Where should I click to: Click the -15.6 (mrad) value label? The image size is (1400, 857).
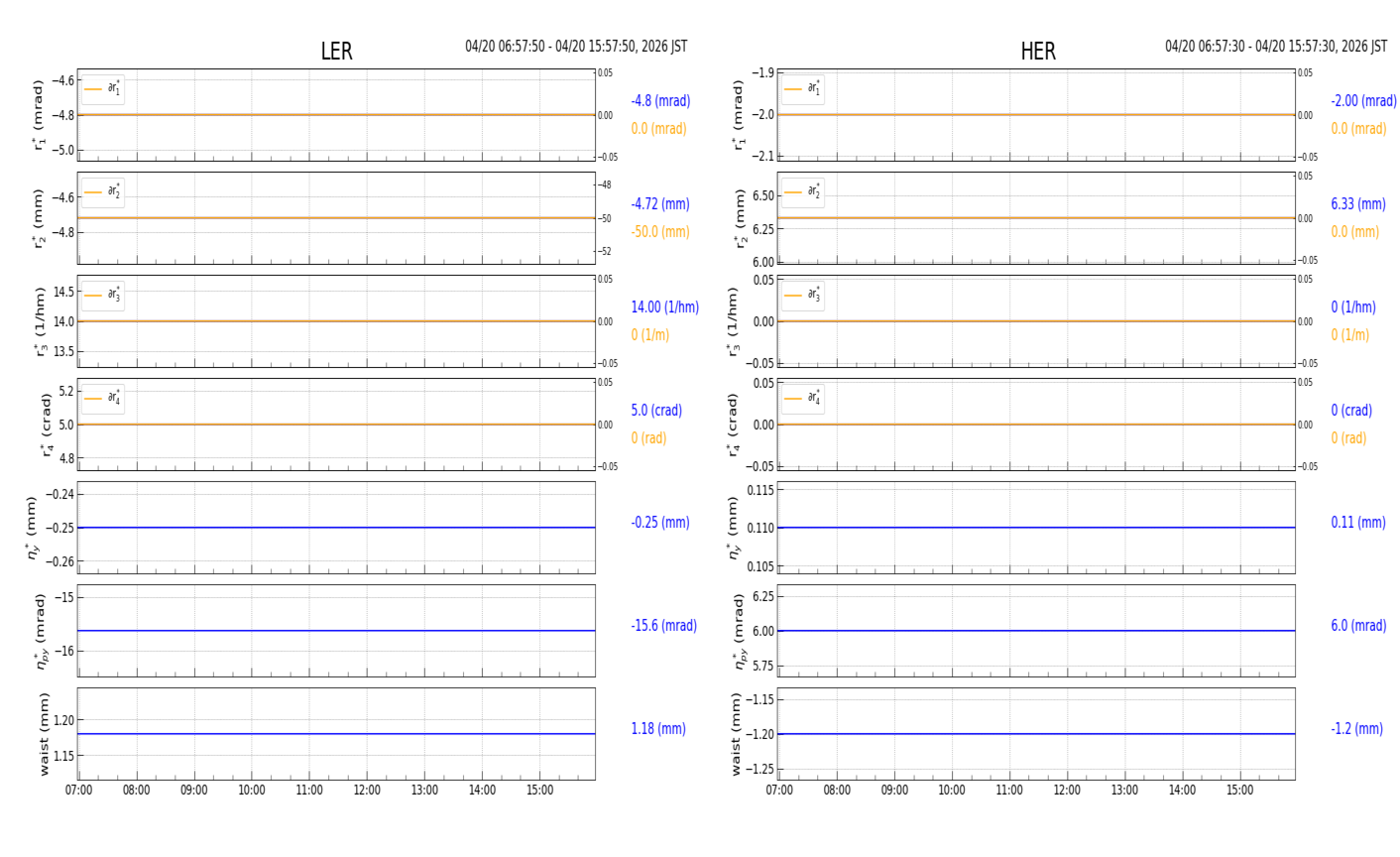[664, 626]
